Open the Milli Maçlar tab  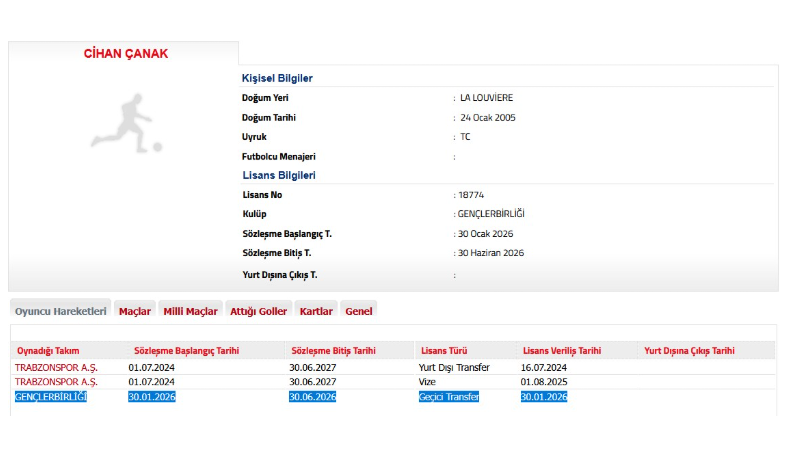(x=190, y=311)
